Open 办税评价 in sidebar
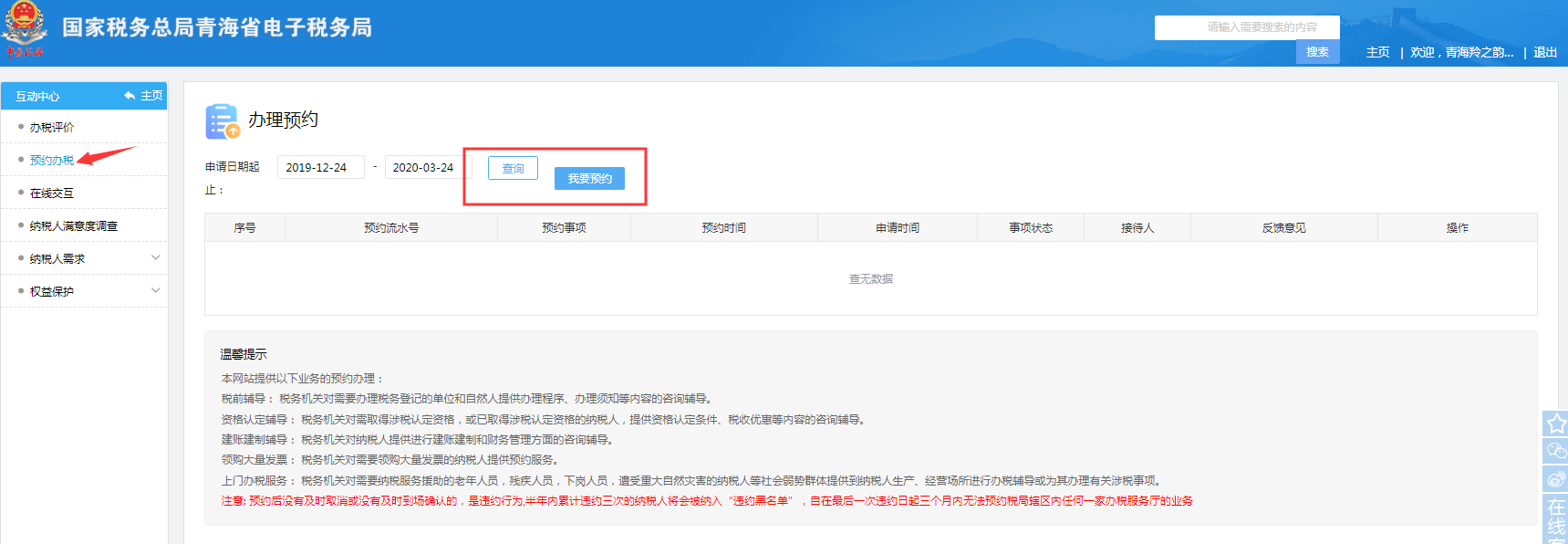 click(52, 128)
